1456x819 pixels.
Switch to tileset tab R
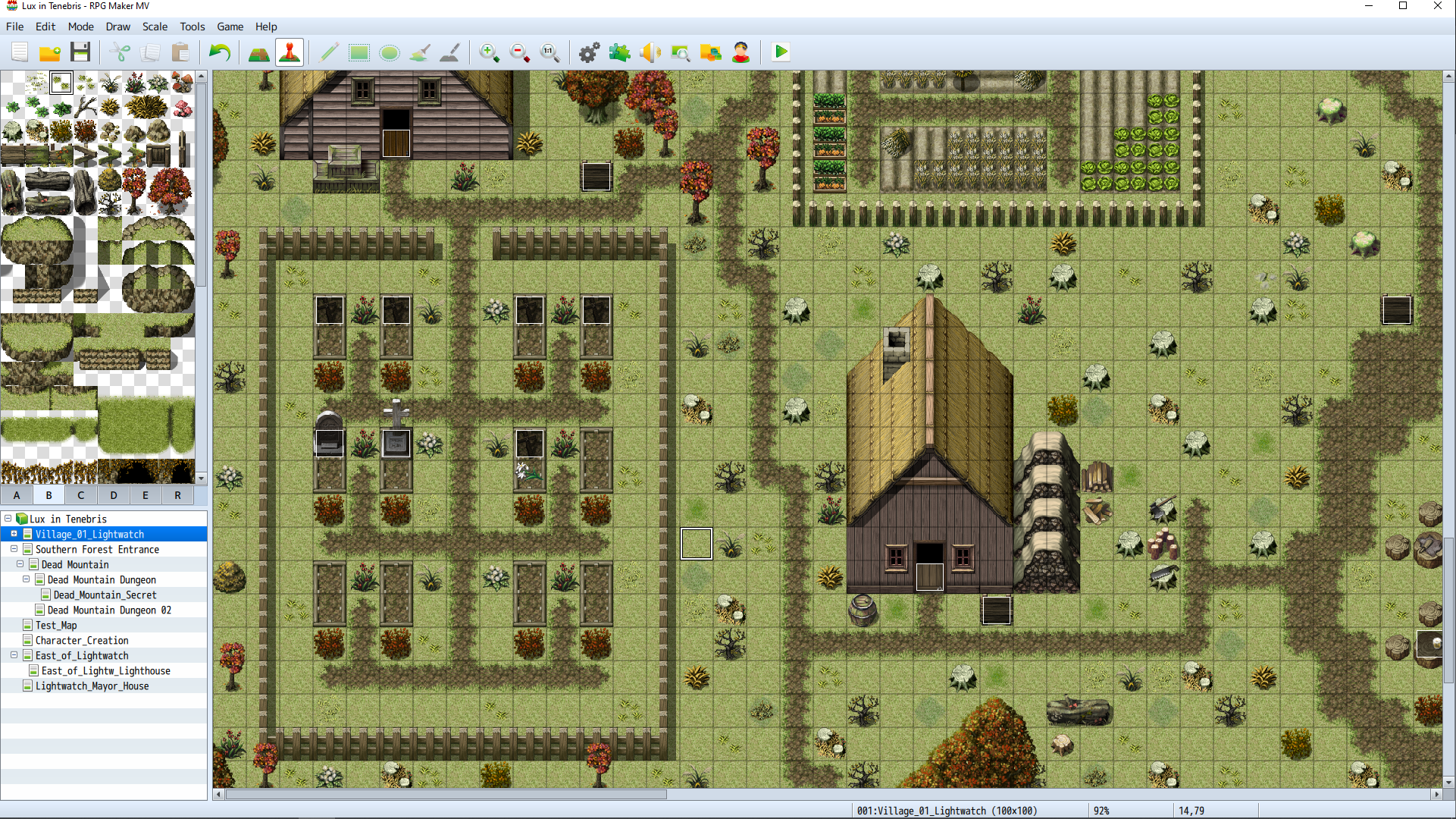(x=178, y=495)
